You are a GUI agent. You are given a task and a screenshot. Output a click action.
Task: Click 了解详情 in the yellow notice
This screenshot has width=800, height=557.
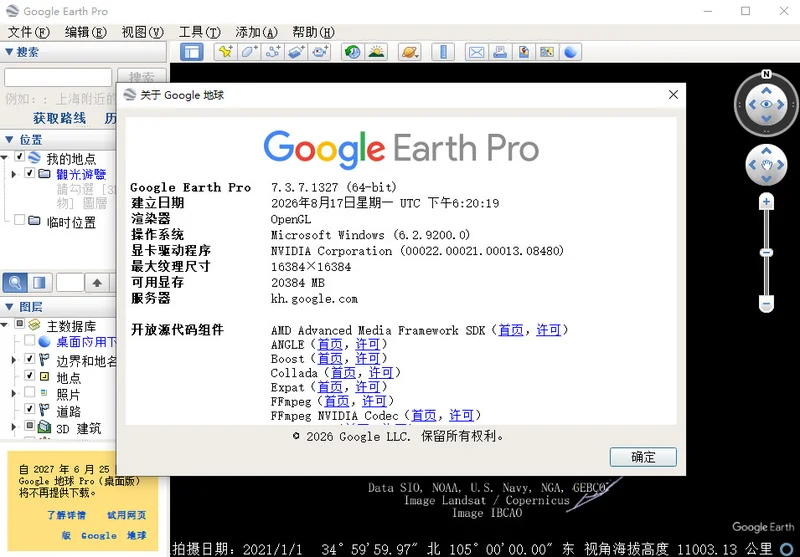coord(66,515)
